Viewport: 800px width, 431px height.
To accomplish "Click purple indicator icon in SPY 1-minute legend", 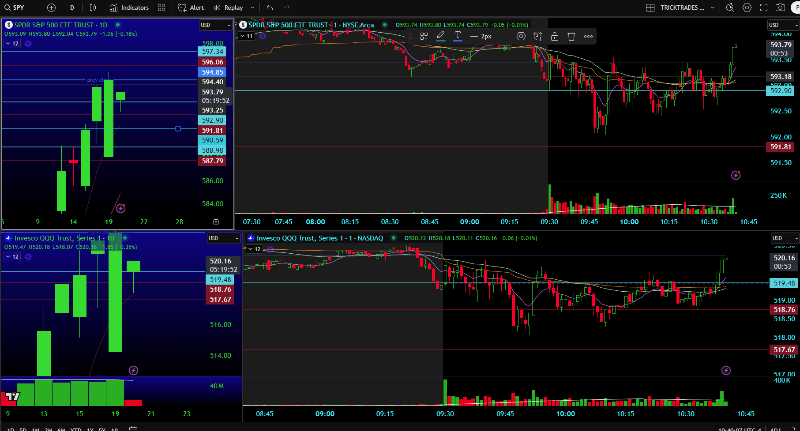I will coord(262,36).
